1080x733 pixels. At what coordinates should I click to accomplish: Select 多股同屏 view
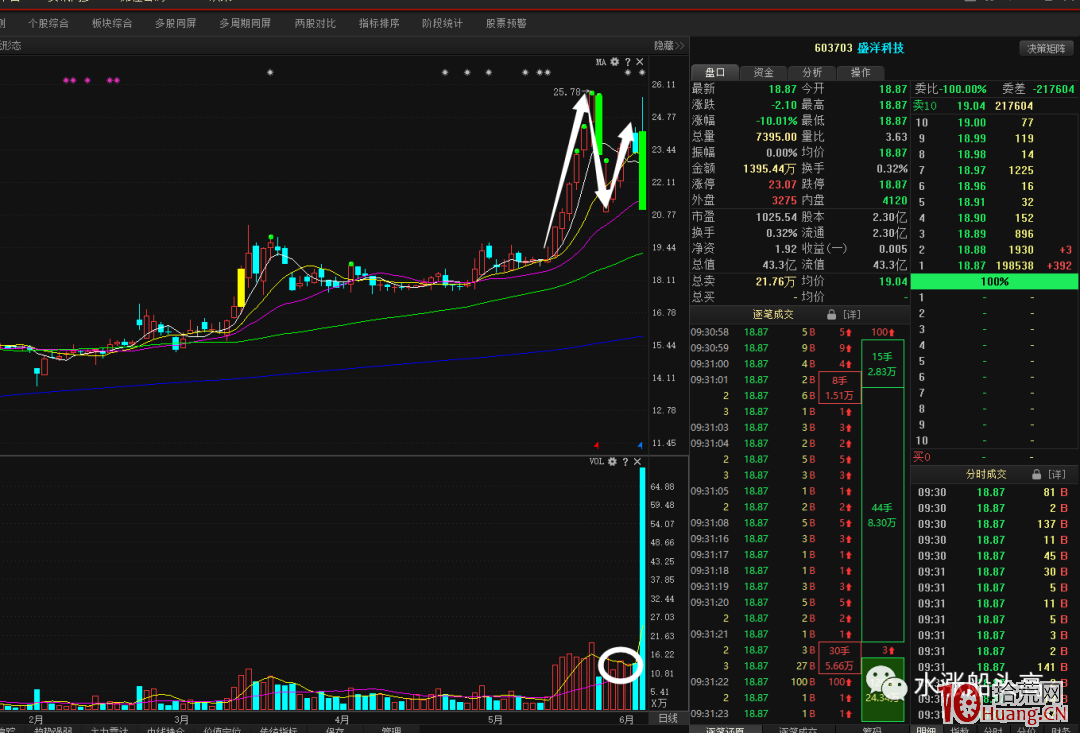[176, 23]
